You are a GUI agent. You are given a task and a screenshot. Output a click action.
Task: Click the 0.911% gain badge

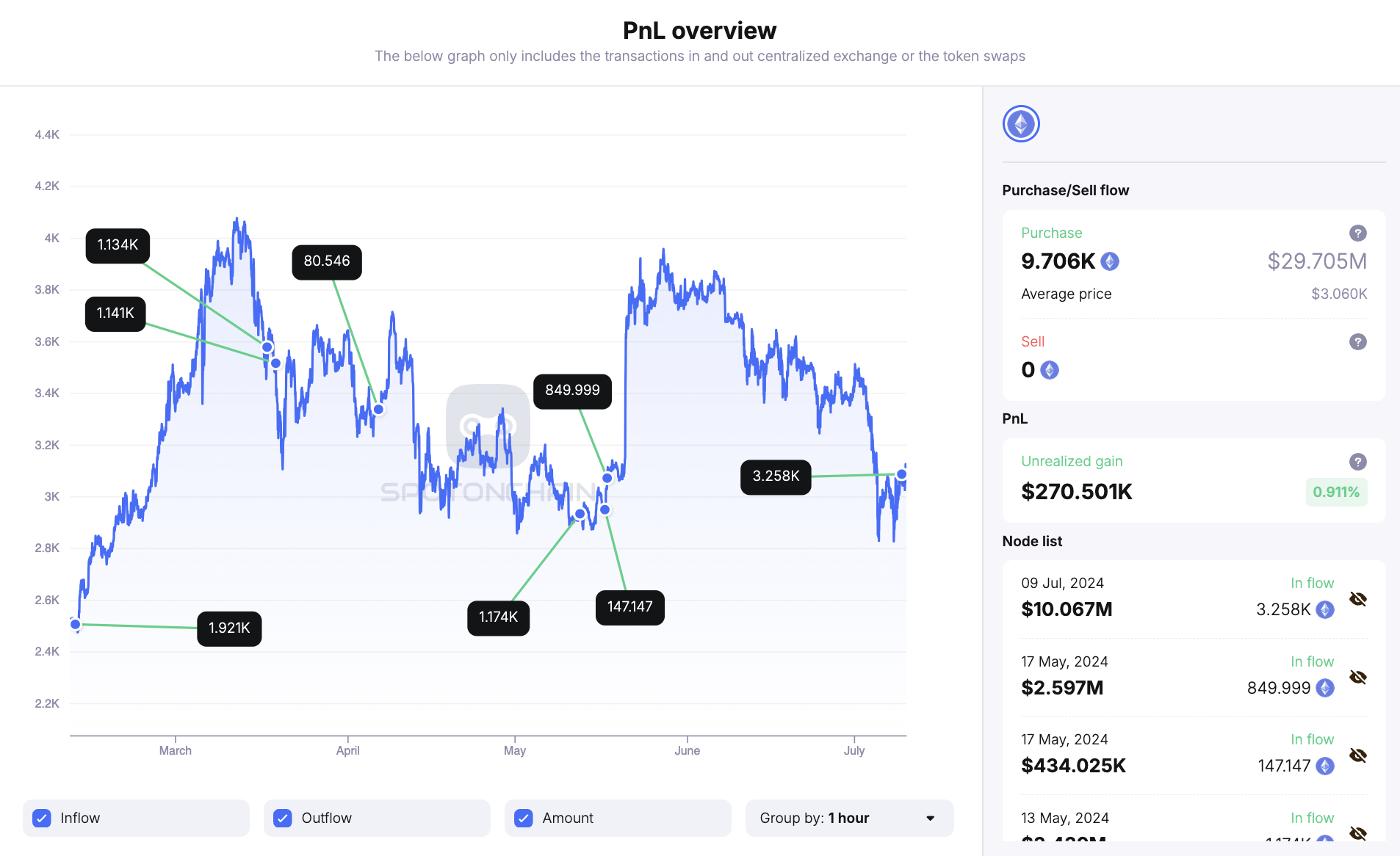[x=1335, y=492]
